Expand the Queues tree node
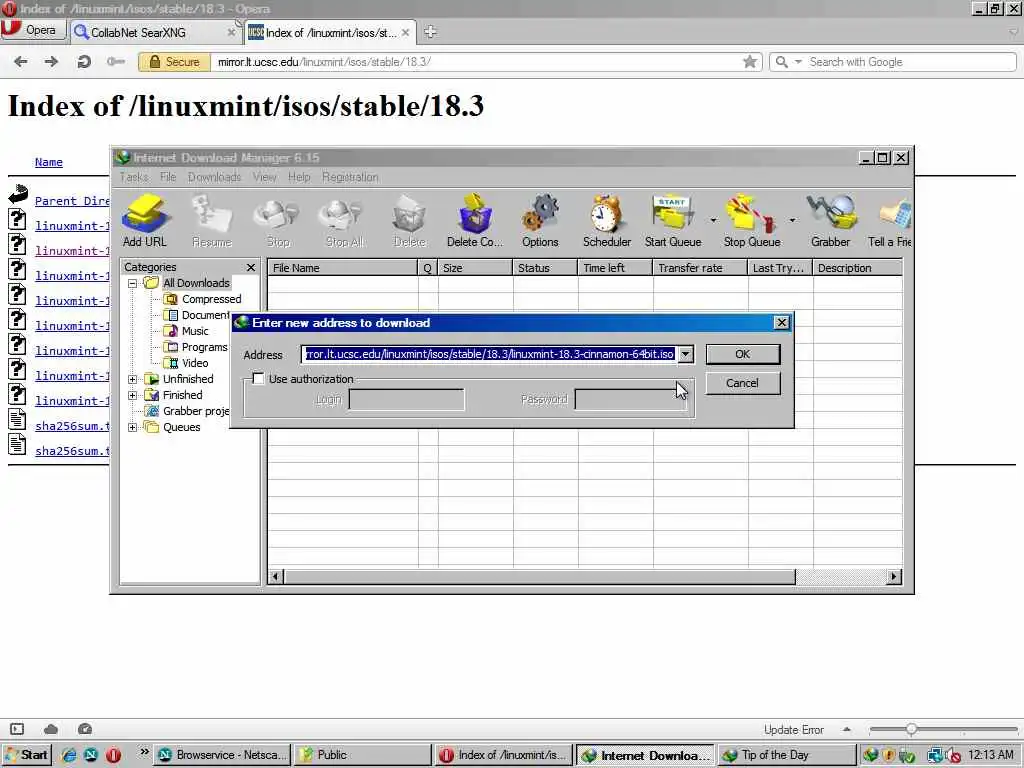 (x=133, y=428)
